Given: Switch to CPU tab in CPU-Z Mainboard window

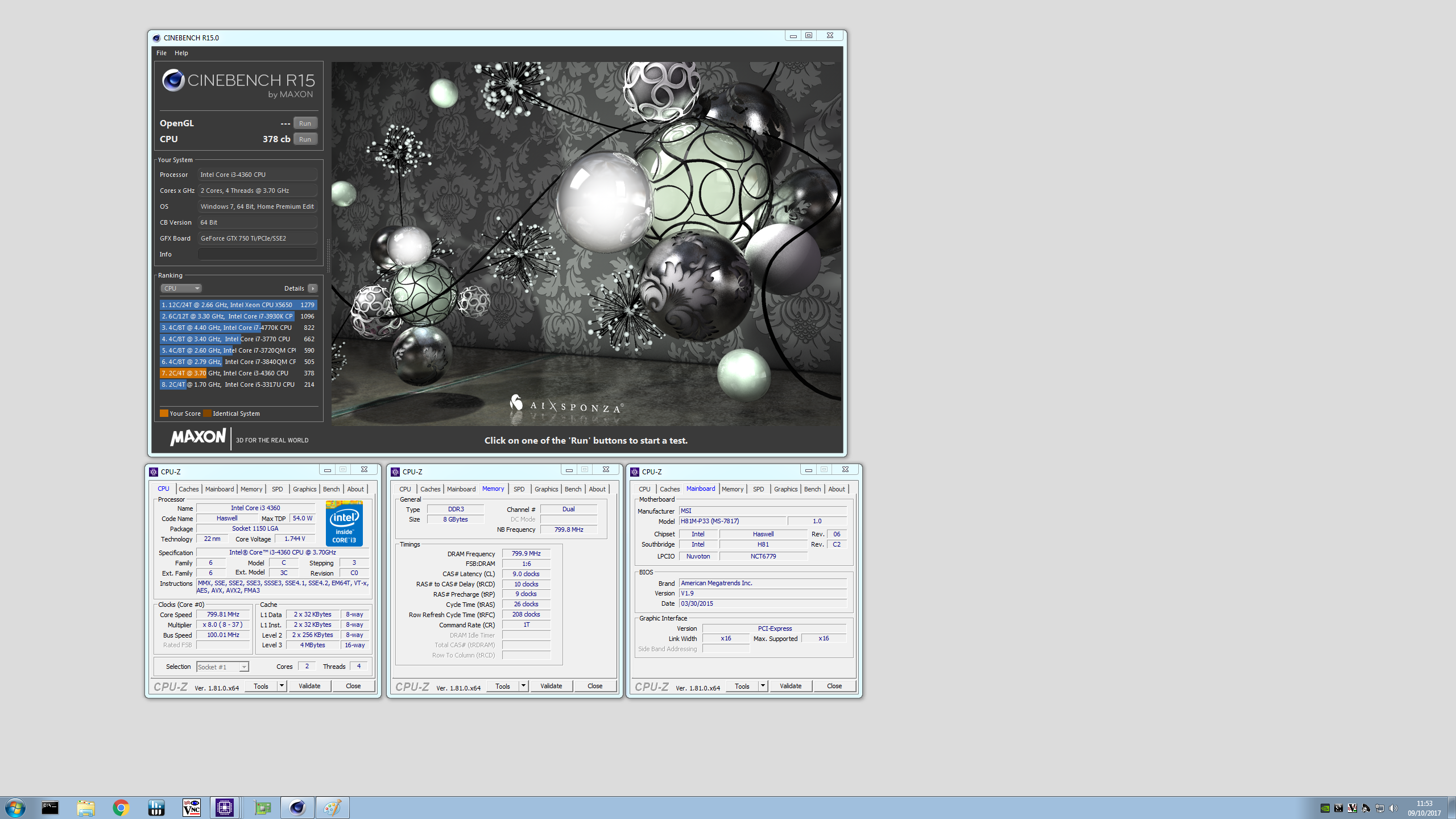Looking at the screenshot, I should [x=644, y=489].
